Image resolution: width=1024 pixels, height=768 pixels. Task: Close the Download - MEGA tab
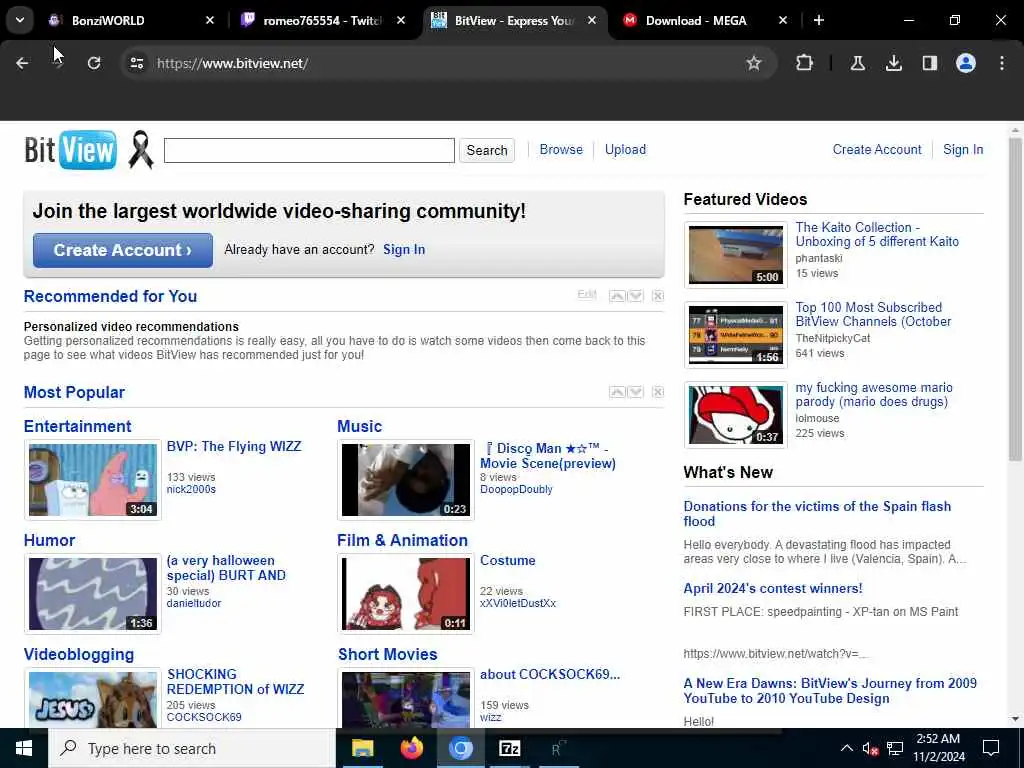[x=782, y=20]
